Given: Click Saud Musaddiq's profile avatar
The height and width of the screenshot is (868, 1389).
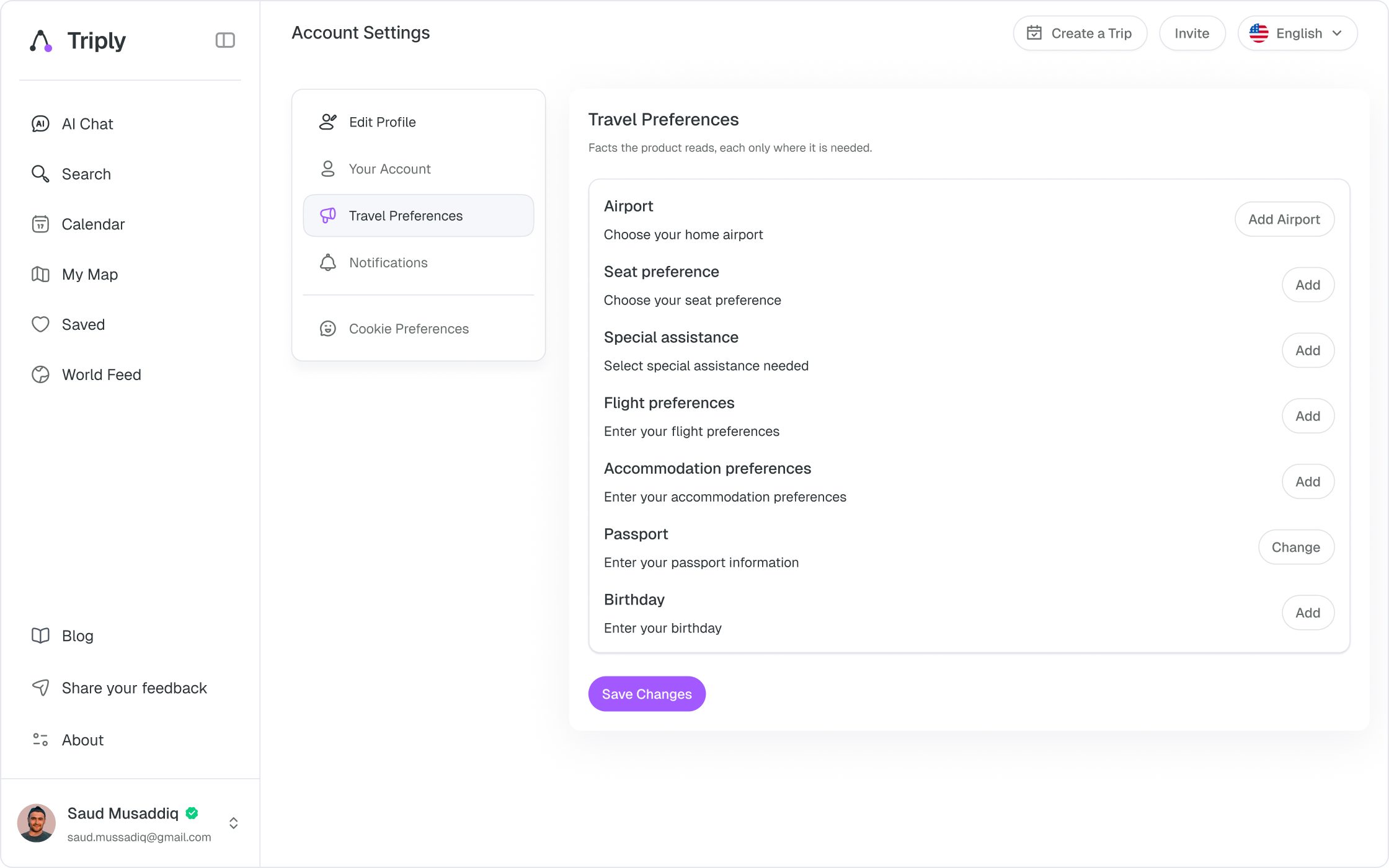Looking at the screenshot, I should (37, 823).
